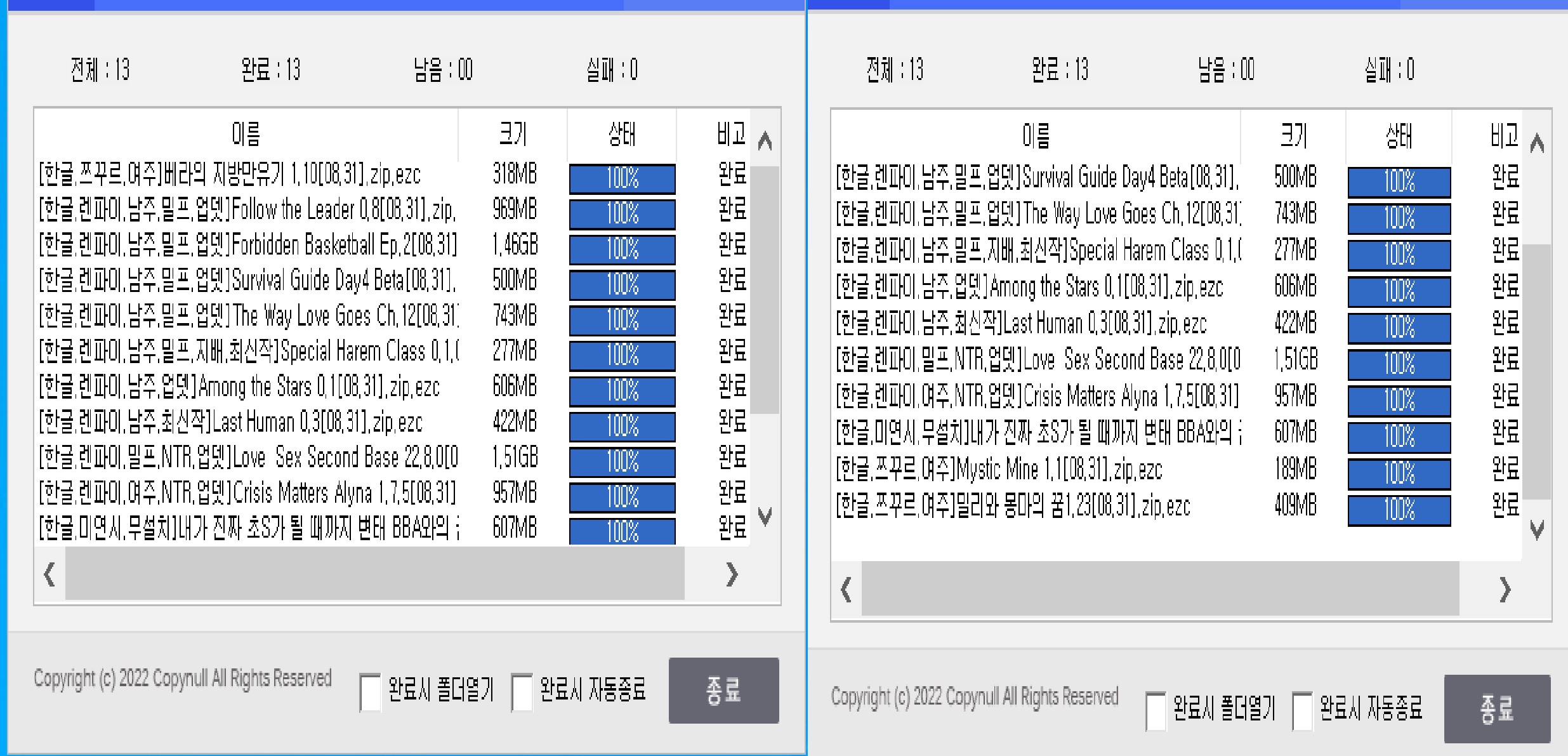1568x756 pixels.
Task: Sort by 크기 column header in right window
Action: click(1293, 136)
